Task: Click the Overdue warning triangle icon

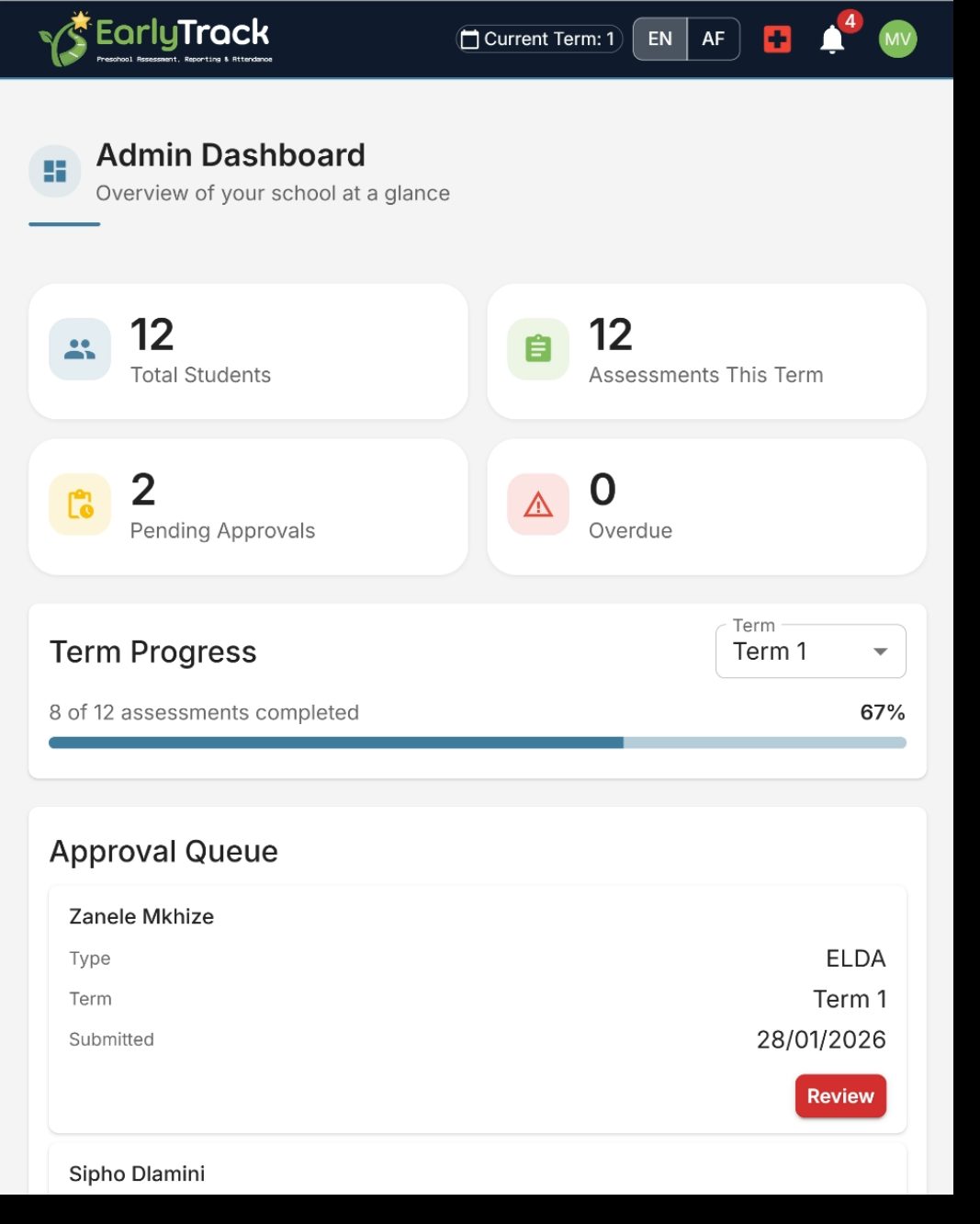Action: (538, 504)
